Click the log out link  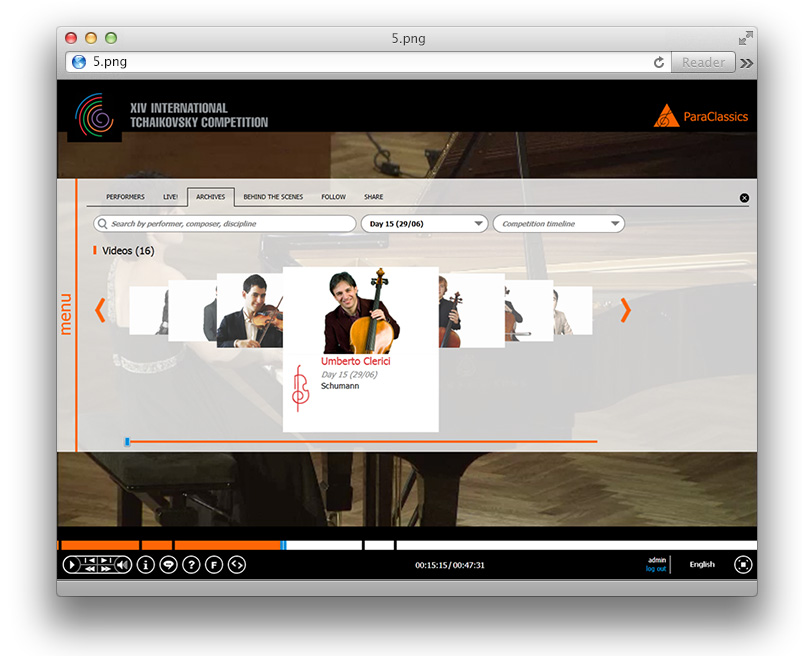(x=656, y=569)
